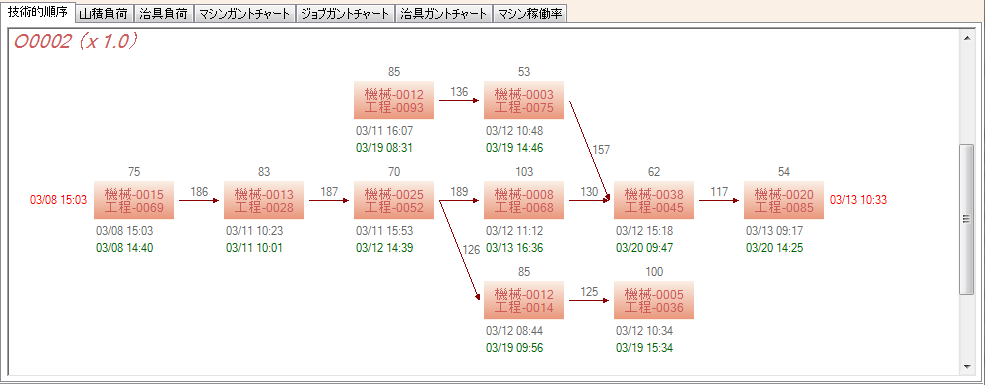Click the vertical scrollbar thumb
The height and width of the screenshot is (385, 985).
tap(966, 219)
